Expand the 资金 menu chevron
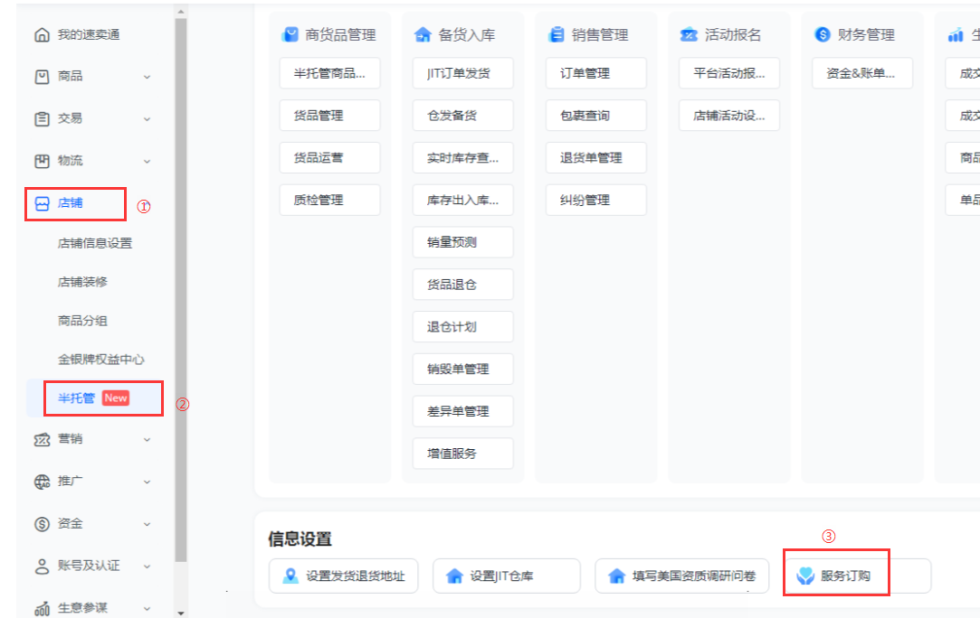The image size is (980, 618). (x=147, y=524)
